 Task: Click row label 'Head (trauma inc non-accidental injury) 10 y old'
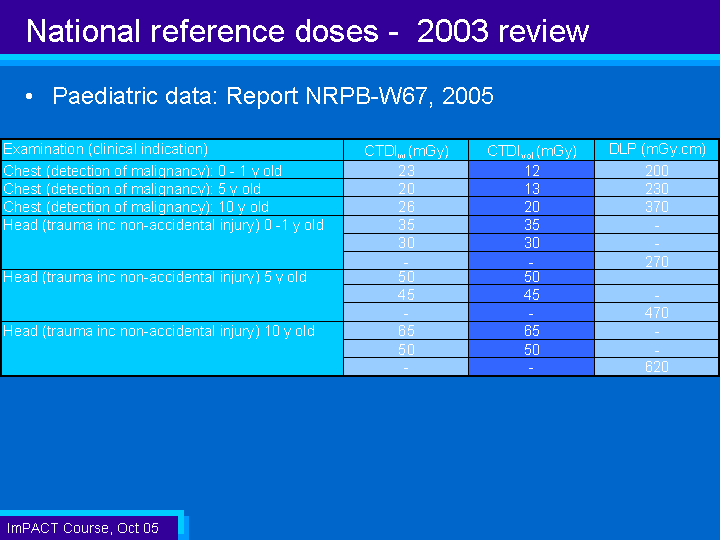159,331
